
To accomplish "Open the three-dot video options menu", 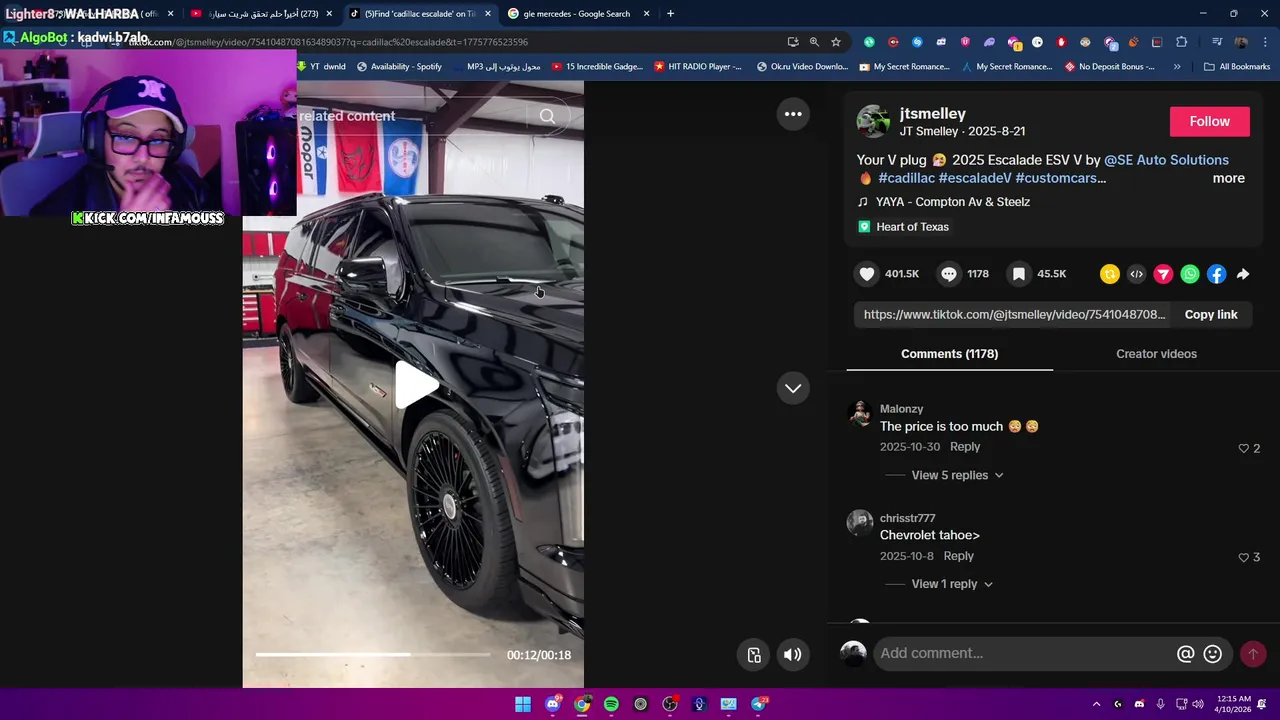I will [793, 114].
